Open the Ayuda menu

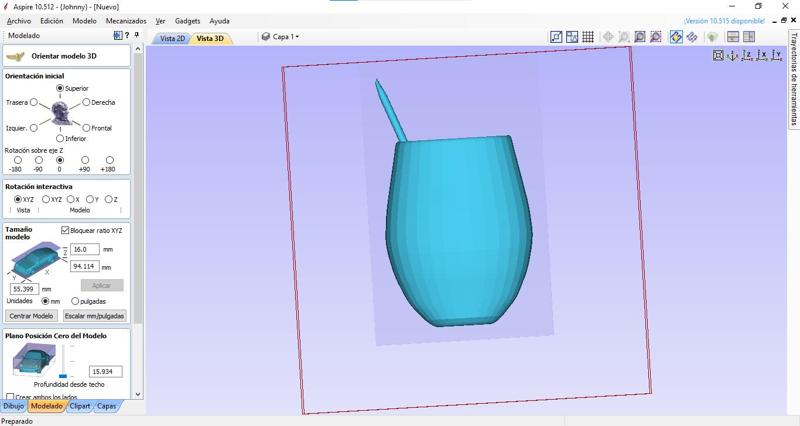(219, 21)
